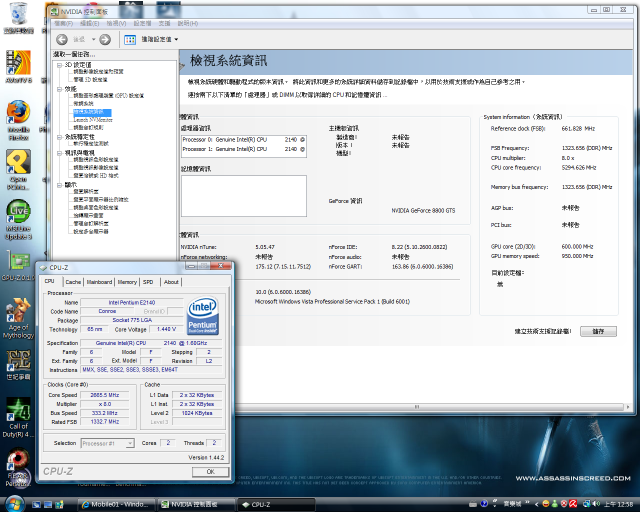The width and height of the screenshot is (640, 512).
Task: Click the scrollbar right arrow in NVIDIA panel
Action: pyautogui.click(x=628, y=407)
